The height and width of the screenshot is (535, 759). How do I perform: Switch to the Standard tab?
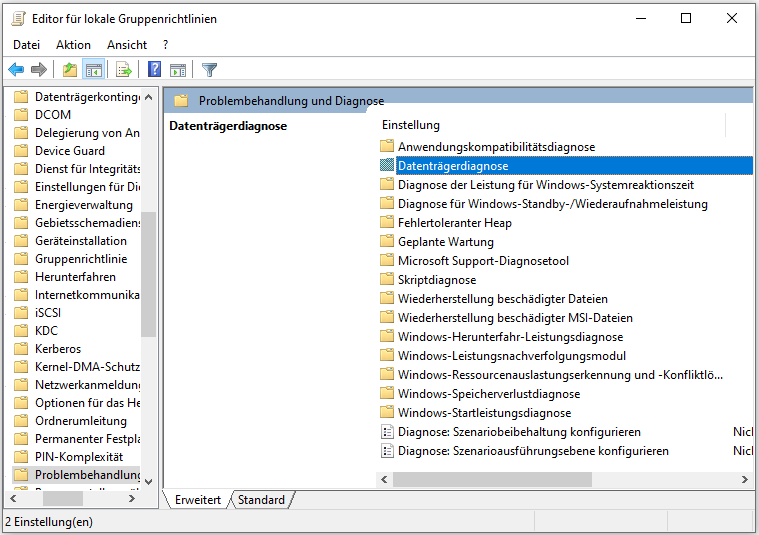pyautogui.click(x=261, y=500)
